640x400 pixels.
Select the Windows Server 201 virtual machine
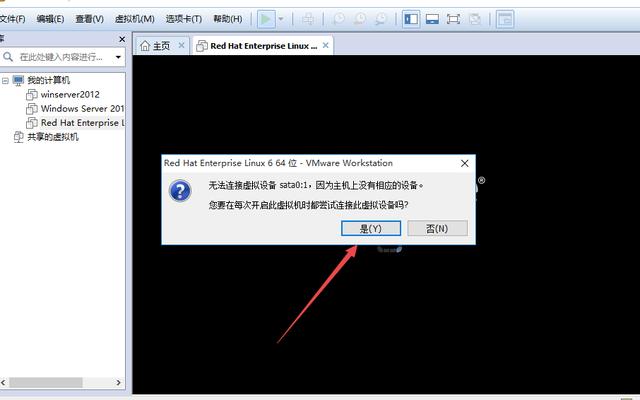click(x=82, y=109)
